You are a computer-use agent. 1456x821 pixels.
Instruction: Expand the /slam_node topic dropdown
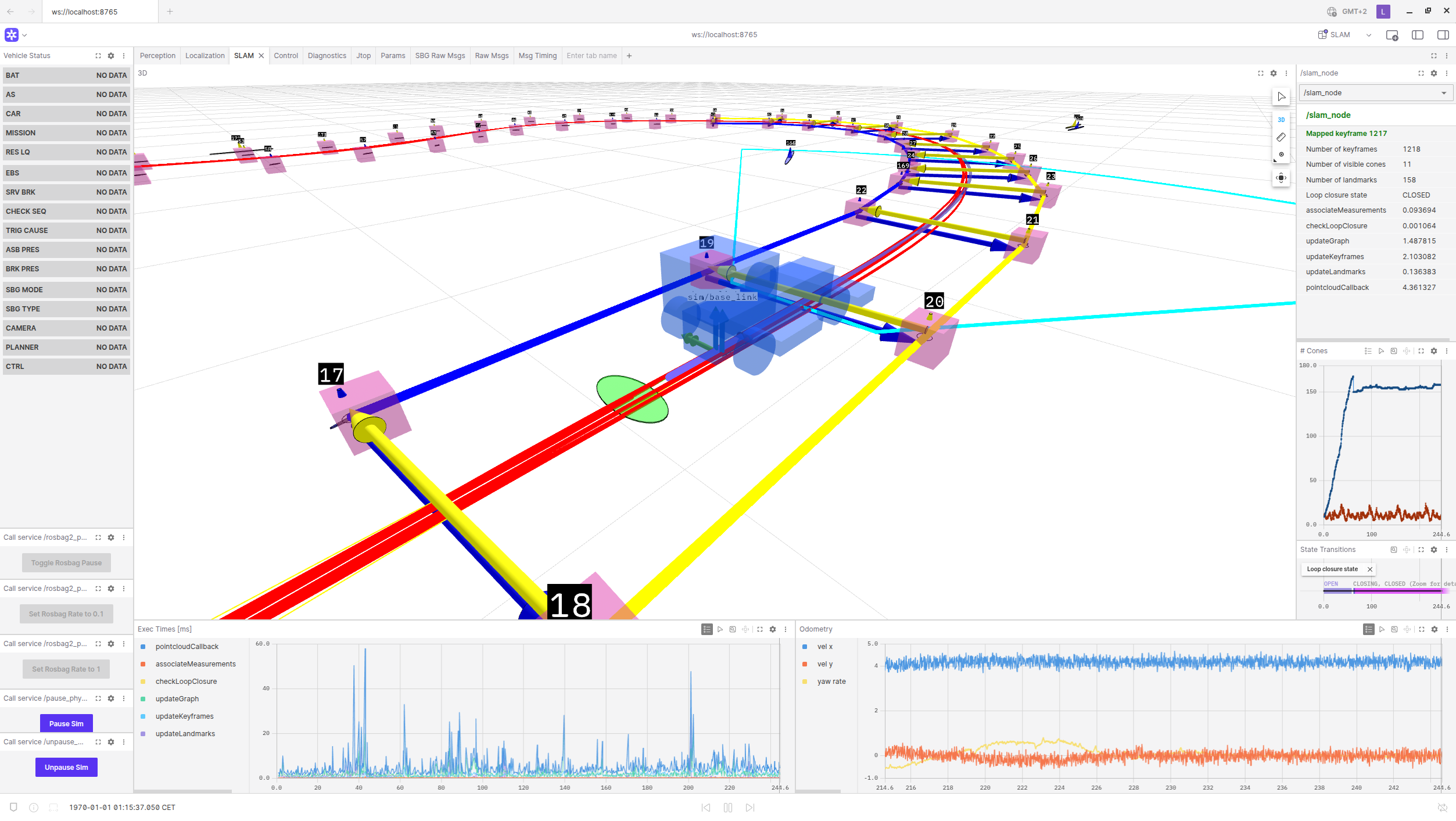coord(1376,93)
